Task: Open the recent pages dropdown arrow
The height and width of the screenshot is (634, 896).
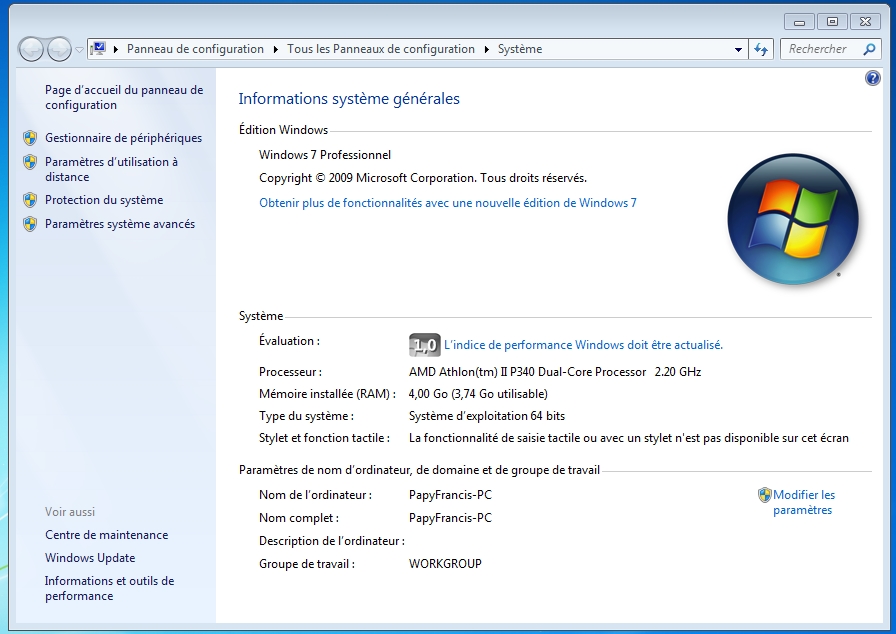Action: pyautogui.click(x=80, y=49)
